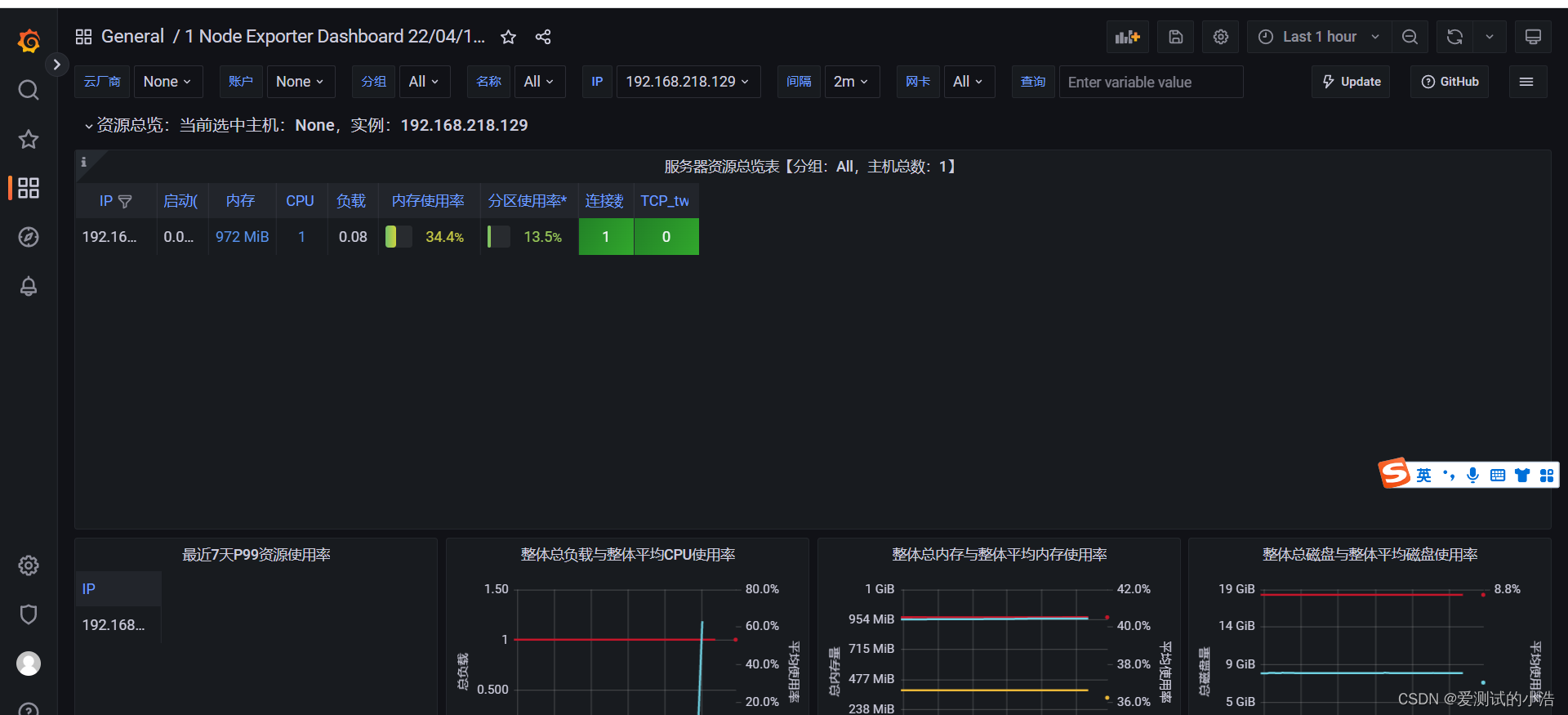Open Configuration gear in sidebar

click(29, 565)
